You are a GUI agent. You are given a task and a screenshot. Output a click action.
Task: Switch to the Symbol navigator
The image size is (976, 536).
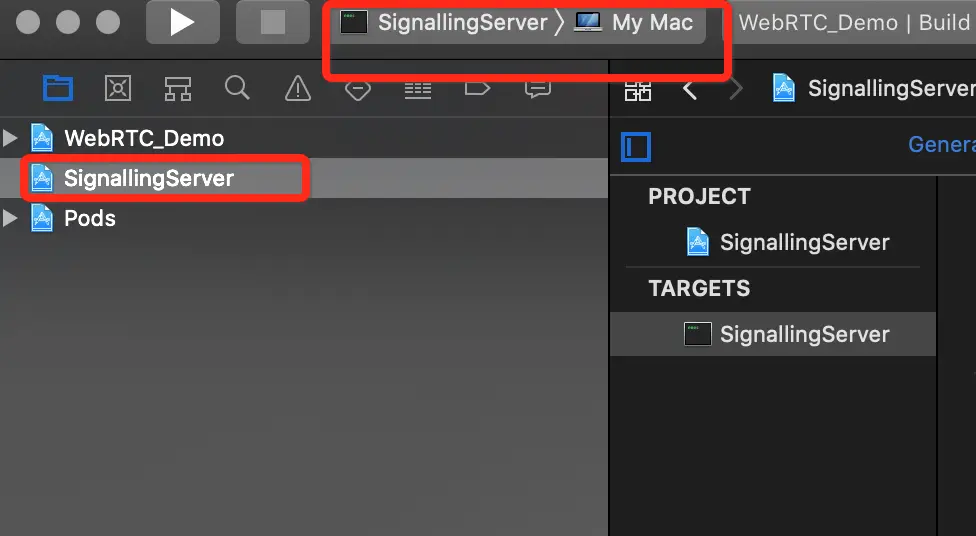coord(177,88)
